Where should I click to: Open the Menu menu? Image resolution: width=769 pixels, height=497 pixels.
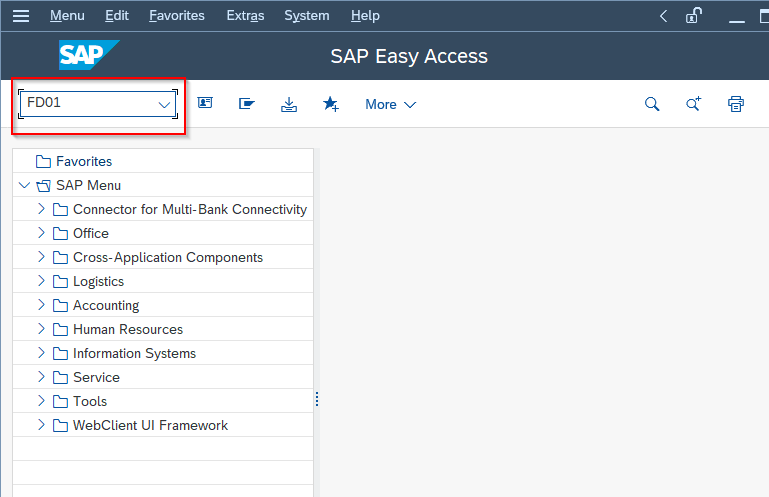pyautogui.click(x=67, y=16)
